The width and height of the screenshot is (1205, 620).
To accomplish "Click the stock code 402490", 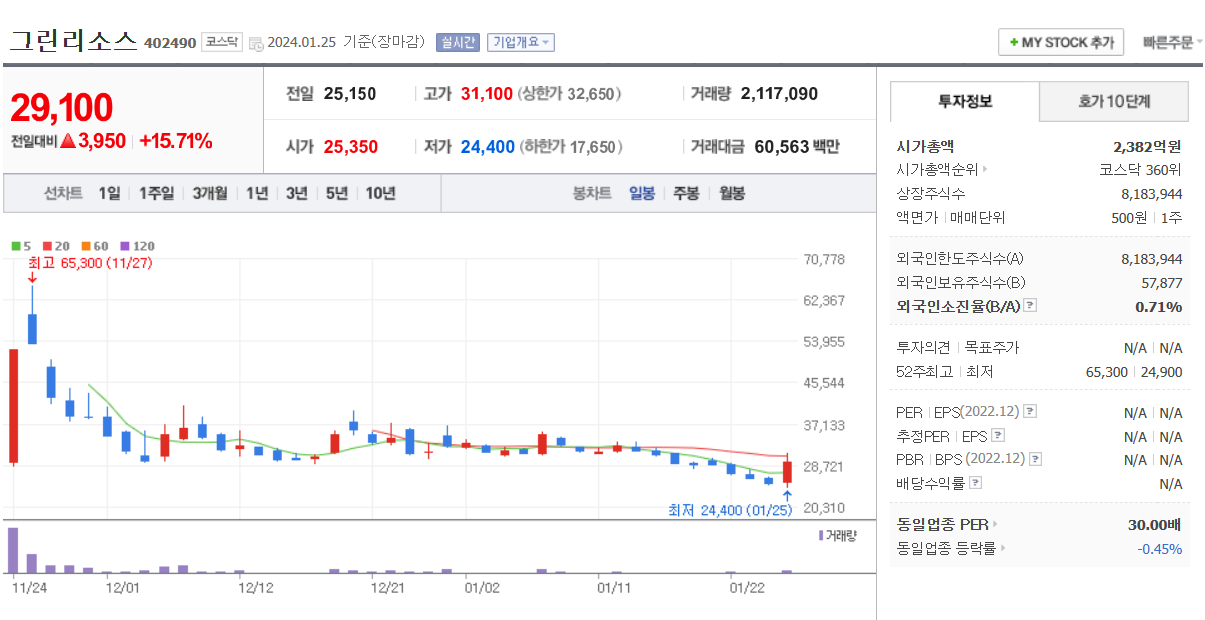I will (x=170, y=43).
